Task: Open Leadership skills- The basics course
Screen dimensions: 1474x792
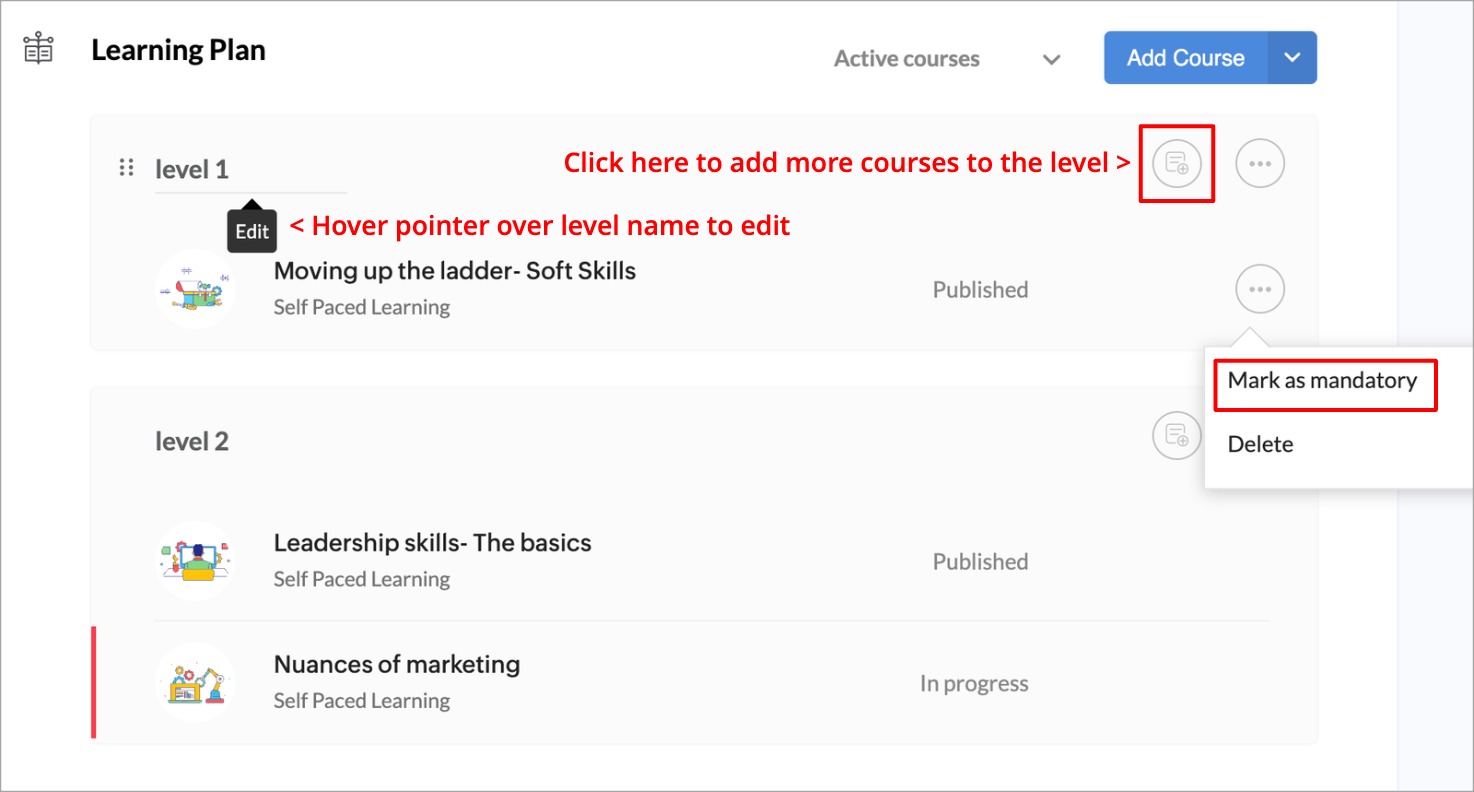Action: pyautogui.click(x=432, y=543)
